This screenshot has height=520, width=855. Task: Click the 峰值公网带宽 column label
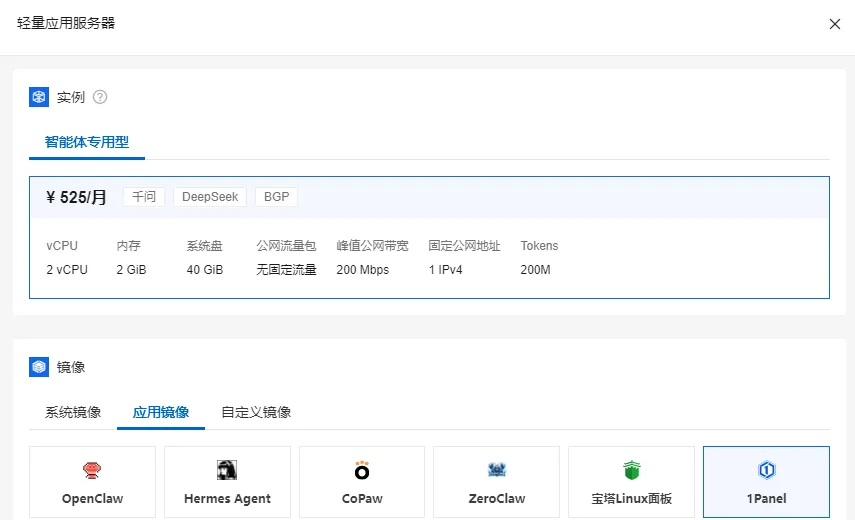(x=372, y=246)
